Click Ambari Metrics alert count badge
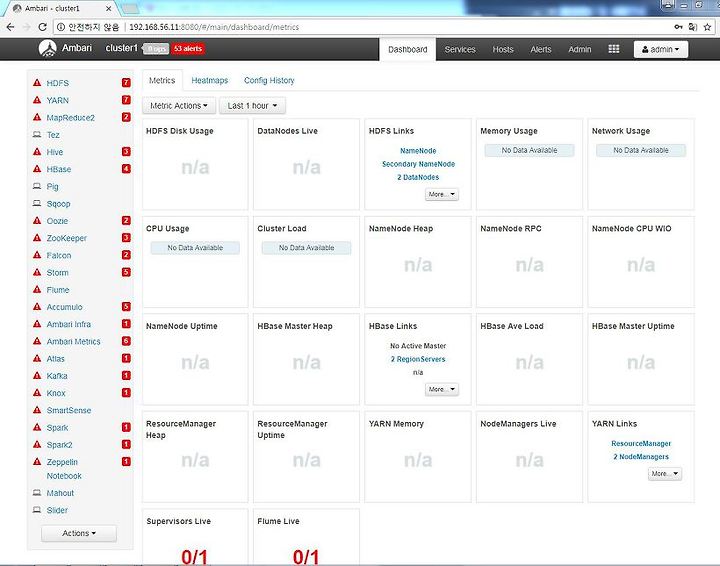720x566 pixels. point(126,341)
